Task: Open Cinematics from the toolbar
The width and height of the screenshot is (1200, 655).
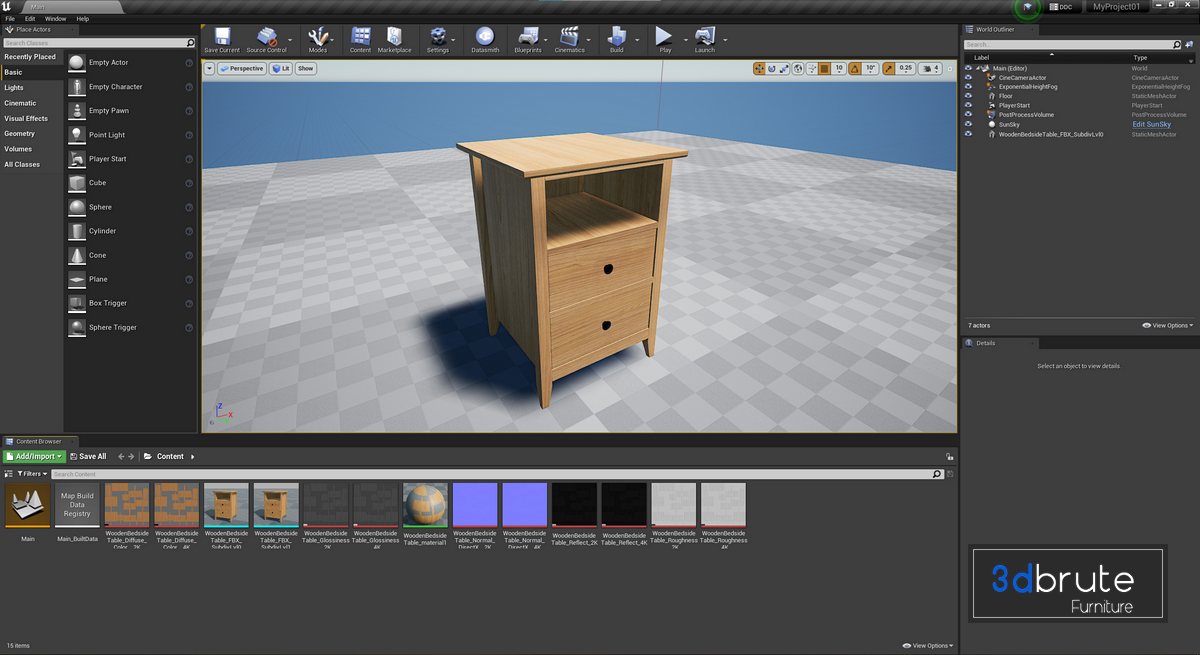Action: [569, 38]
